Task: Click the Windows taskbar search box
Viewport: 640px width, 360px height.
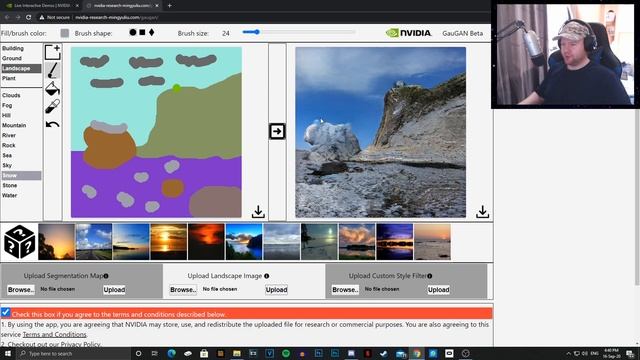Action: tap(73, 353)
